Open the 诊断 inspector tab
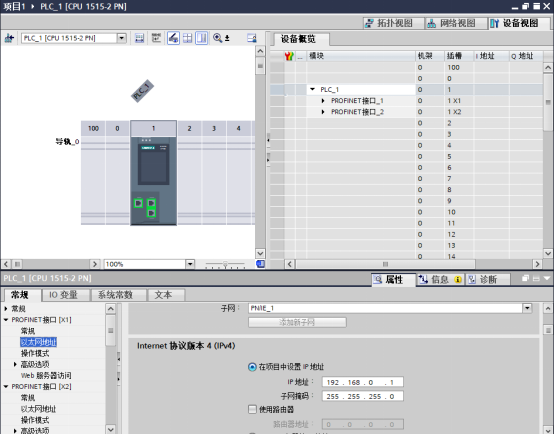 [x=488, y=280]
